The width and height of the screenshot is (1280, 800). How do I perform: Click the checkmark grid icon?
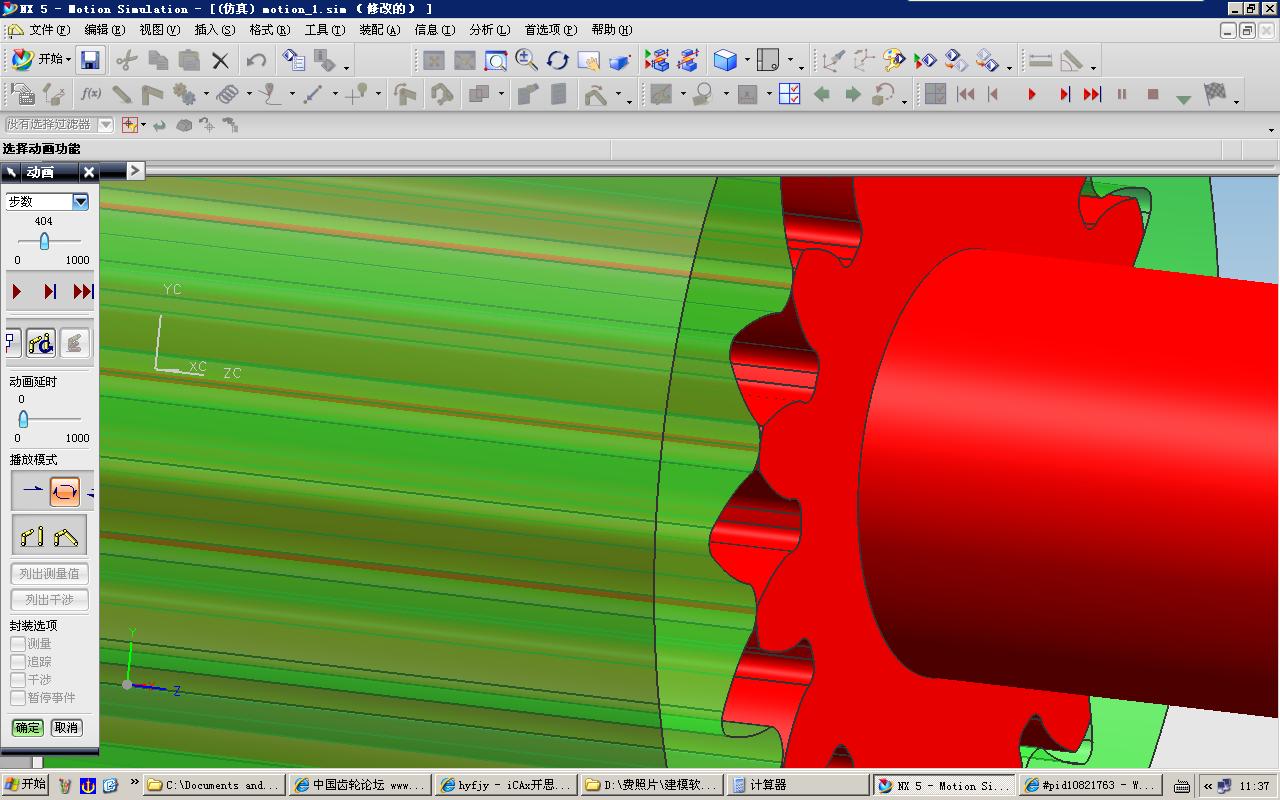pos(789,94)
